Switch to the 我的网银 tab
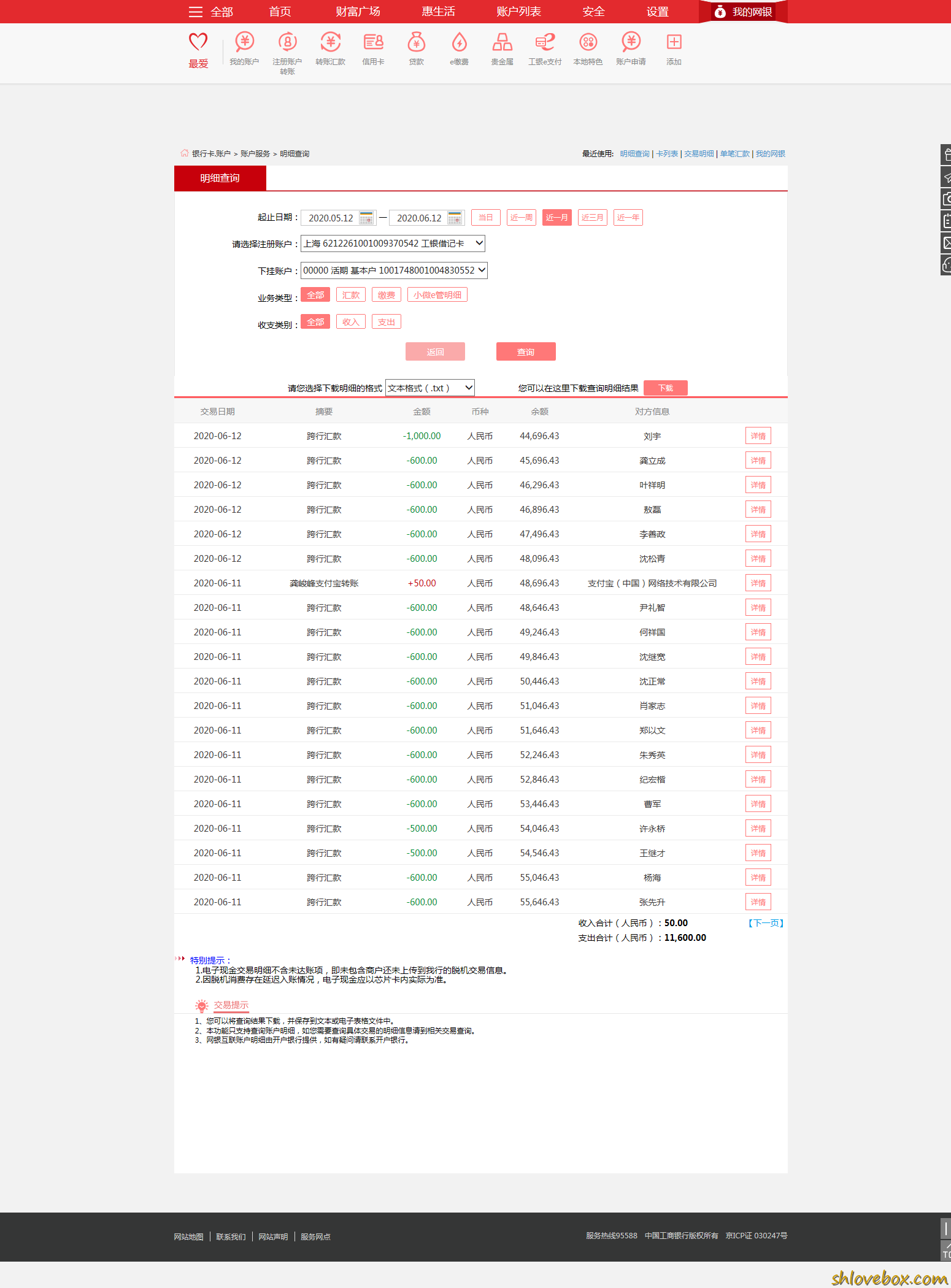Viewport: 951px width, 1288px height. coord(743,12)
